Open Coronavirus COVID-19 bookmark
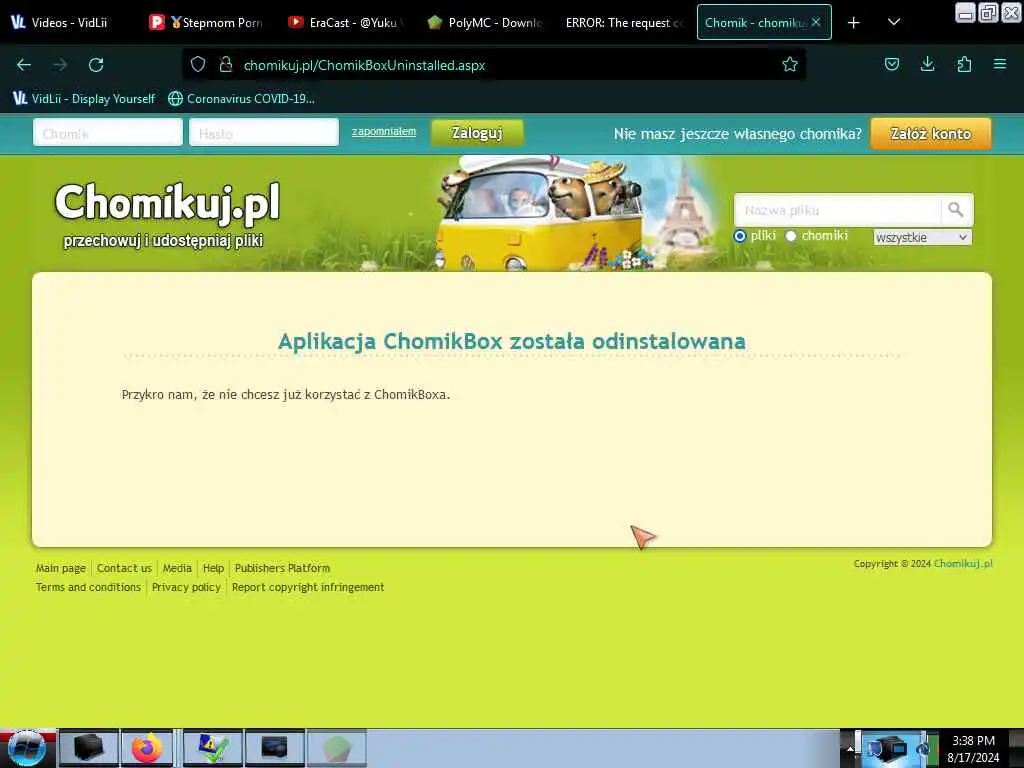Viewport: 1024px width, 768px height. point(242,99)
